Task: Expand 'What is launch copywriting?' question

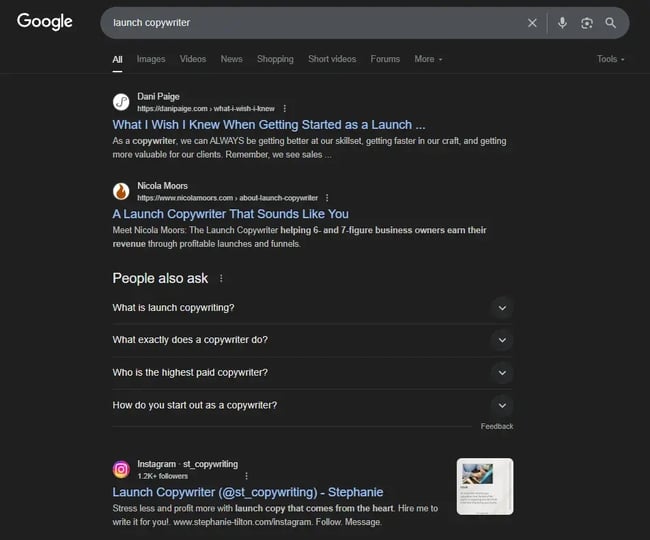Action: click(x=502, y=308)
